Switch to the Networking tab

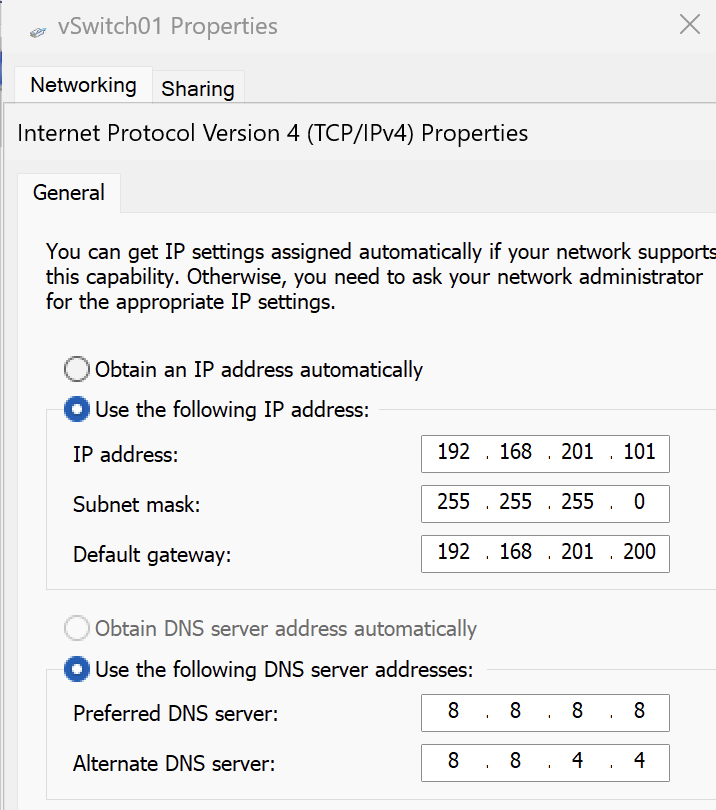[83, 85]
